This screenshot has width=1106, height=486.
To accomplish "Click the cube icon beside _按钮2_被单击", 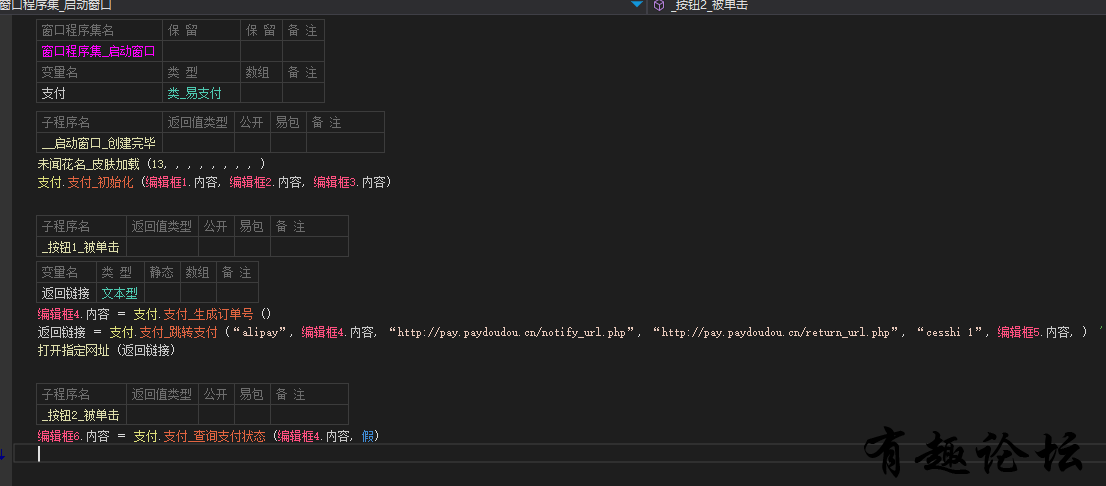I will (x=659, y=6).
